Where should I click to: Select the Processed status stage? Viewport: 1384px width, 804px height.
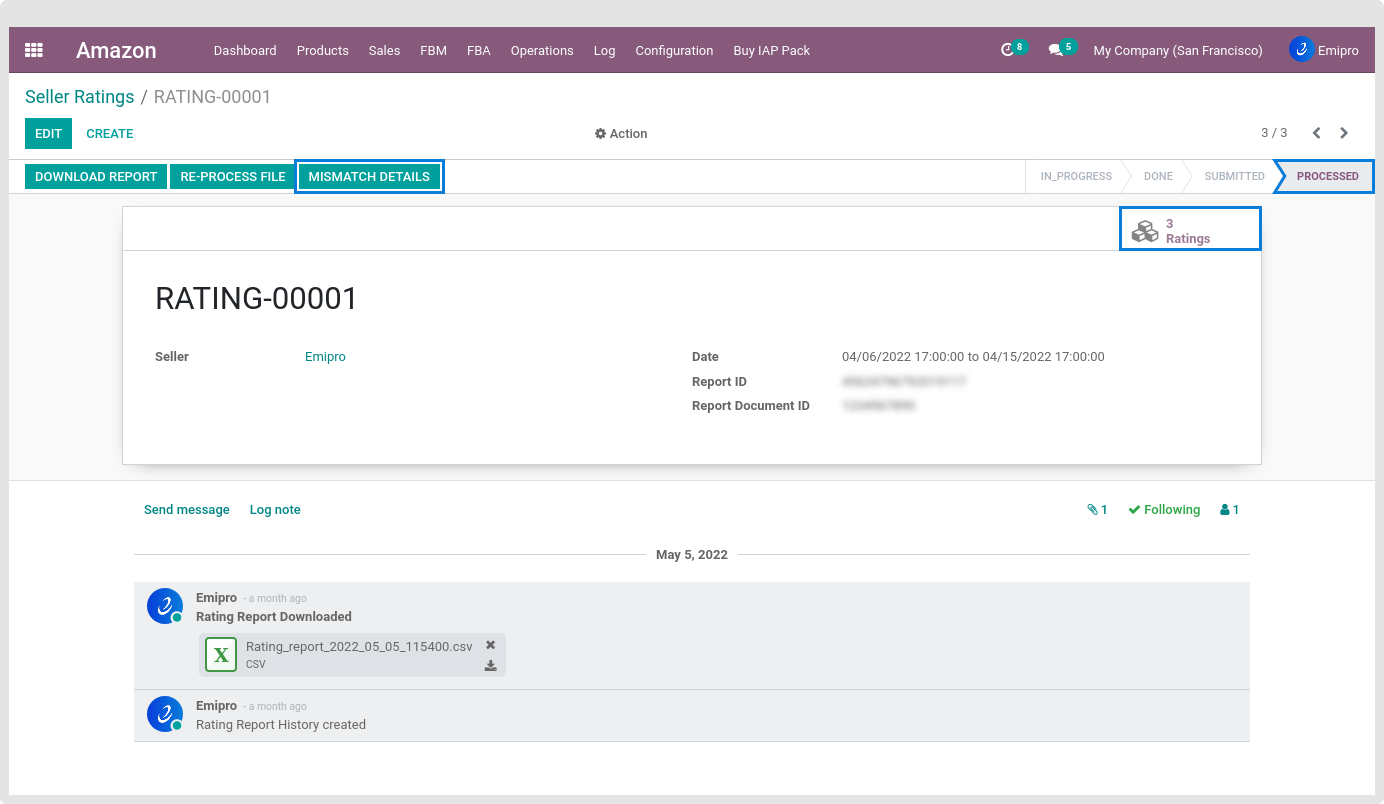1327,176
